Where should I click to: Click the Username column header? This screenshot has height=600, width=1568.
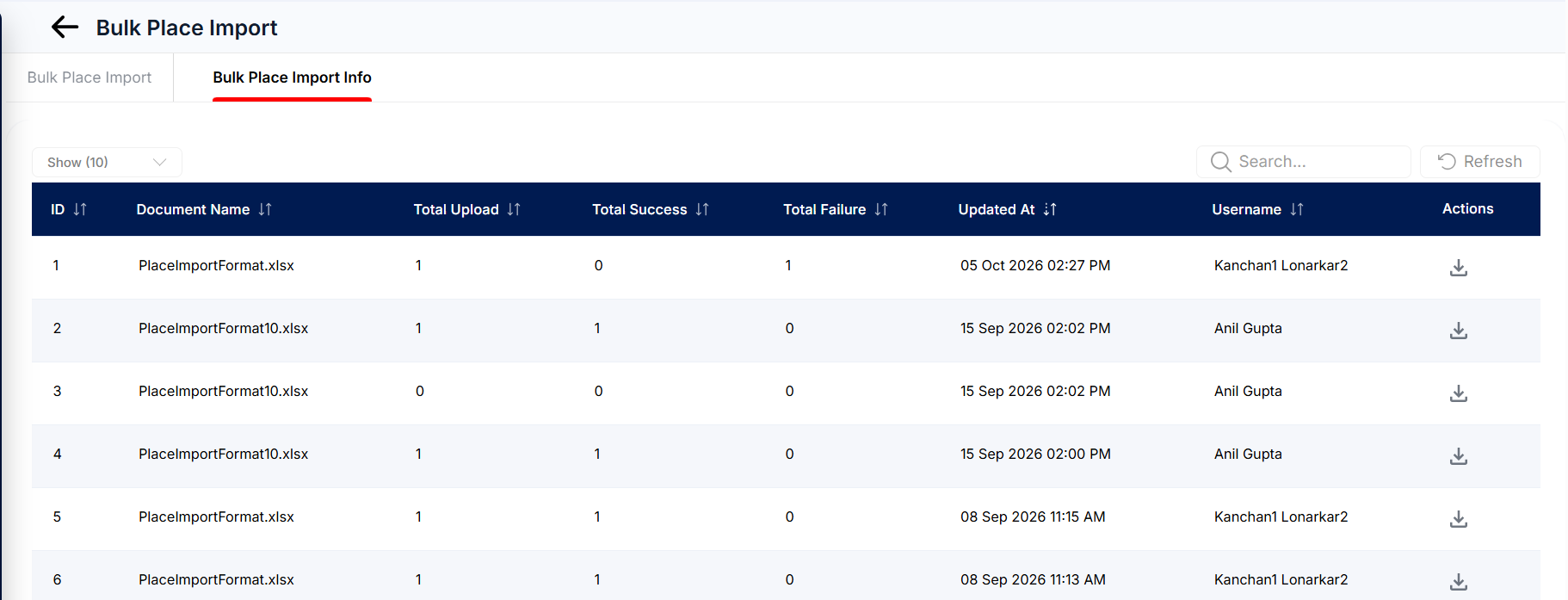1247,209
